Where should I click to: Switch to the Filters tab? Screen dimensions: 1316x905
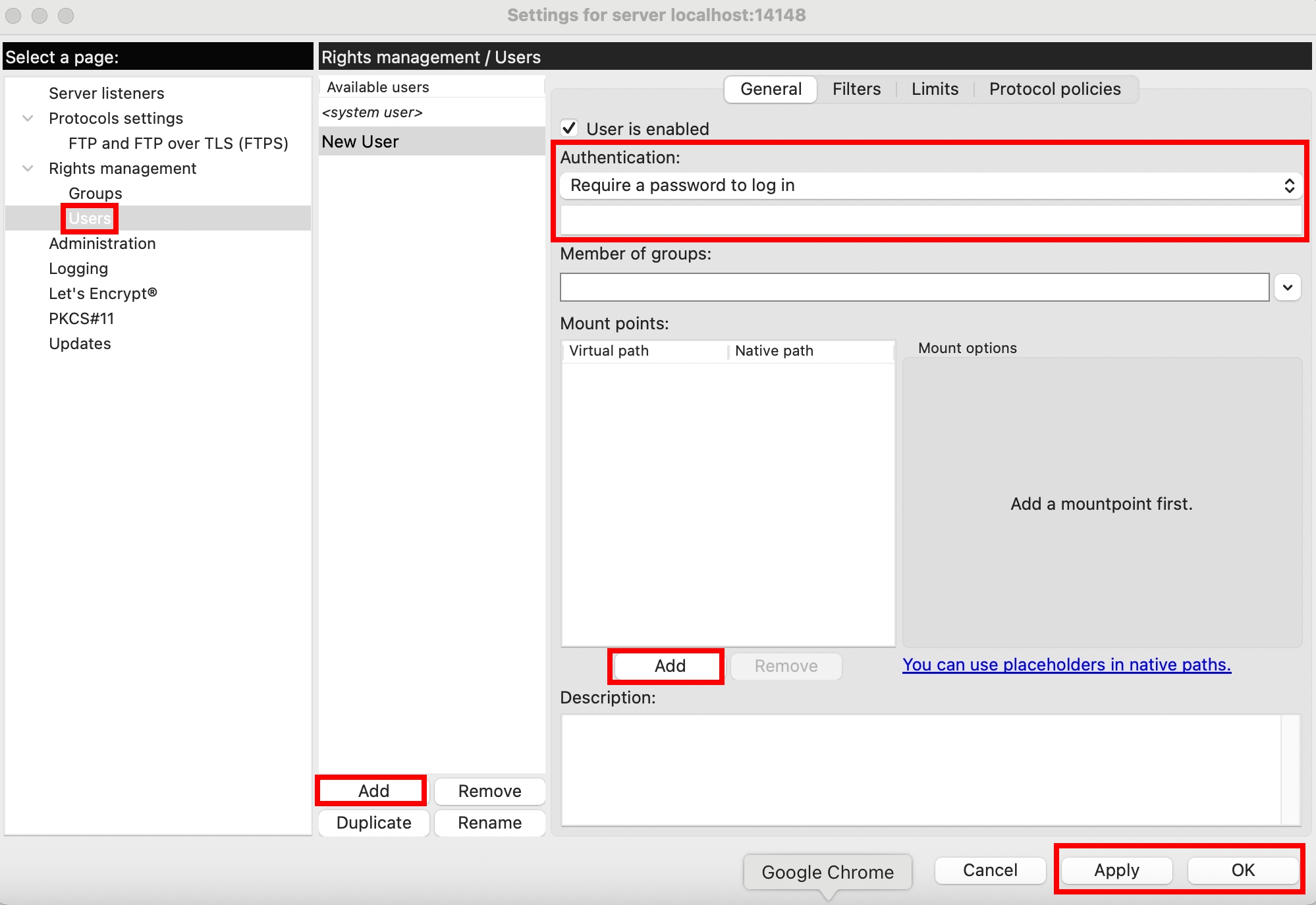856,89
